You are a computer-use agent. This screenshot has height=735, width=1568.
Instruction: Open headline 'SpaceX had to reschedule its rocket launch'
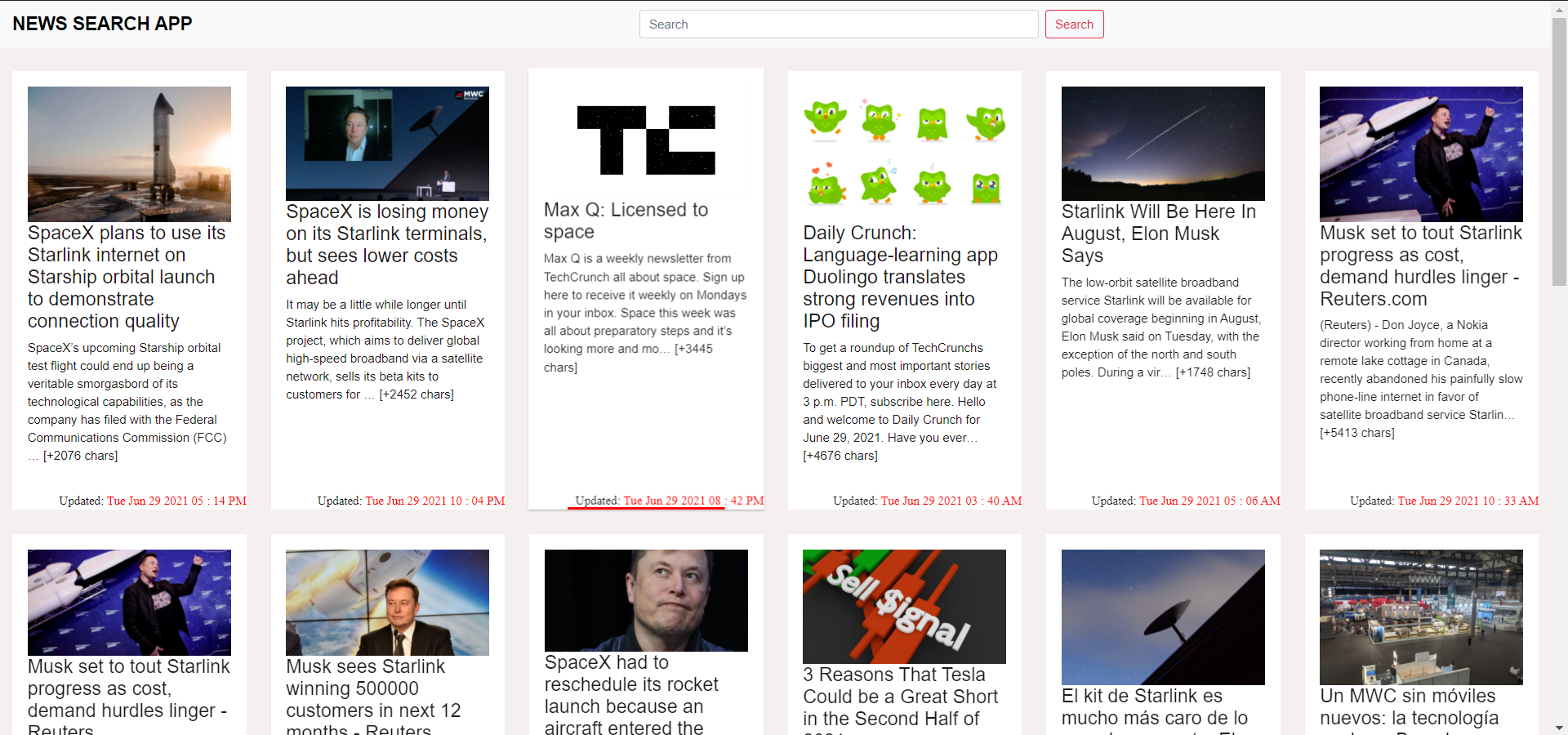click(x=631, y=694)
